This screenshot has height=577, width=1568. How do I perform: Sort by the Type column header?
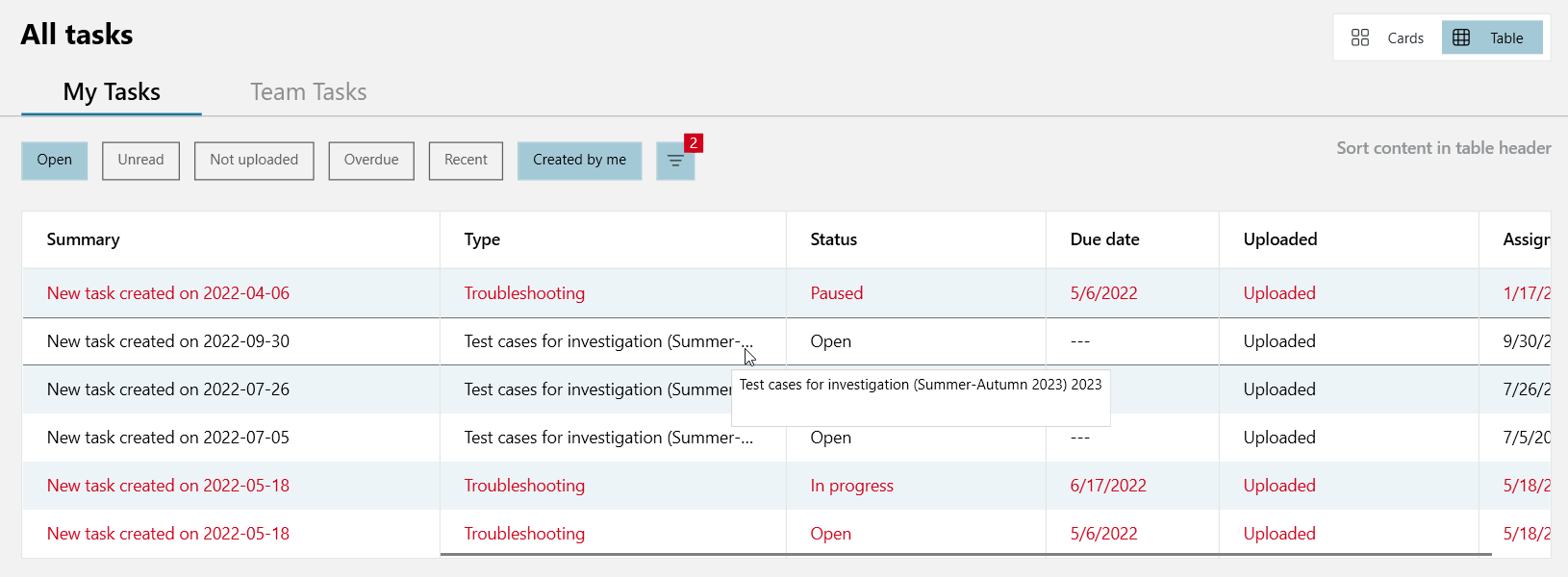[482, 239]
